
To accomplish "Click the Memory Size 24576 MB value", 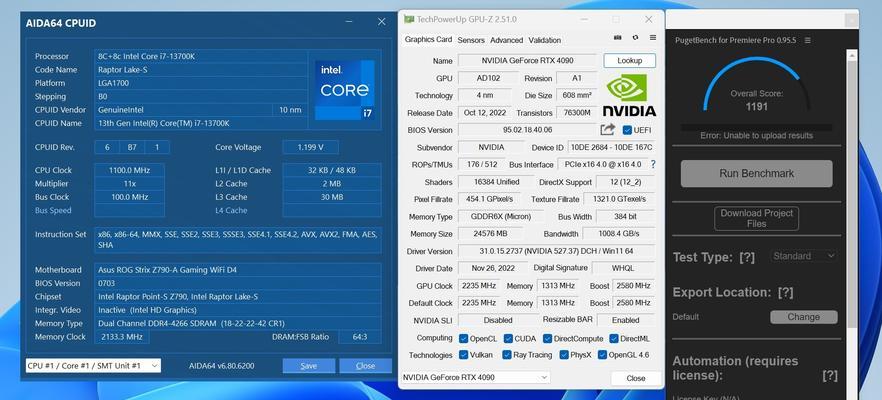I will (x=490, y=233).
